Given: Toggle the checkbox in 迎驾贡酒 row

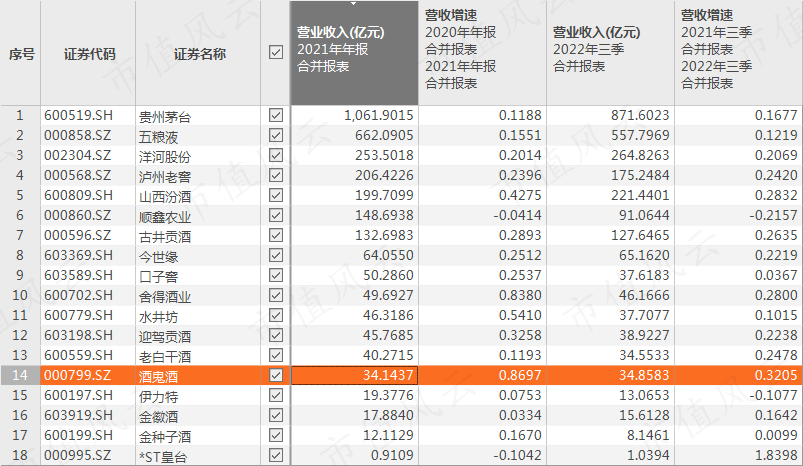Looking at the screenshot, I should 276,335.
